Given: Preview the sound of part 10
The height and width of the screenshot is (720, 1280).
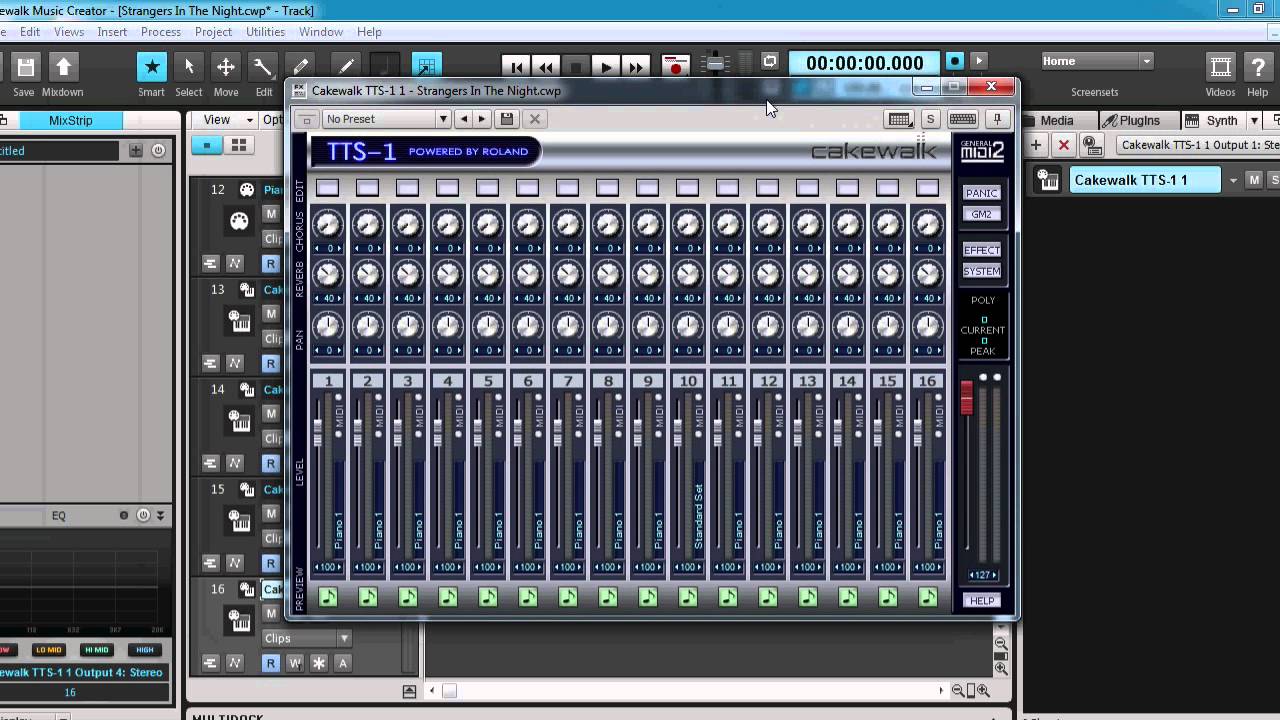Looking at the screenshot, I should tap(688, 597).
